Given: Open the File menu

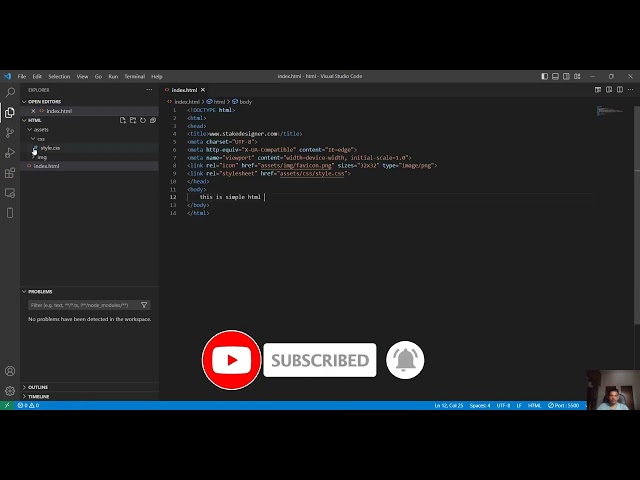Looking at the screenshot, I should (x=22, y=76).
